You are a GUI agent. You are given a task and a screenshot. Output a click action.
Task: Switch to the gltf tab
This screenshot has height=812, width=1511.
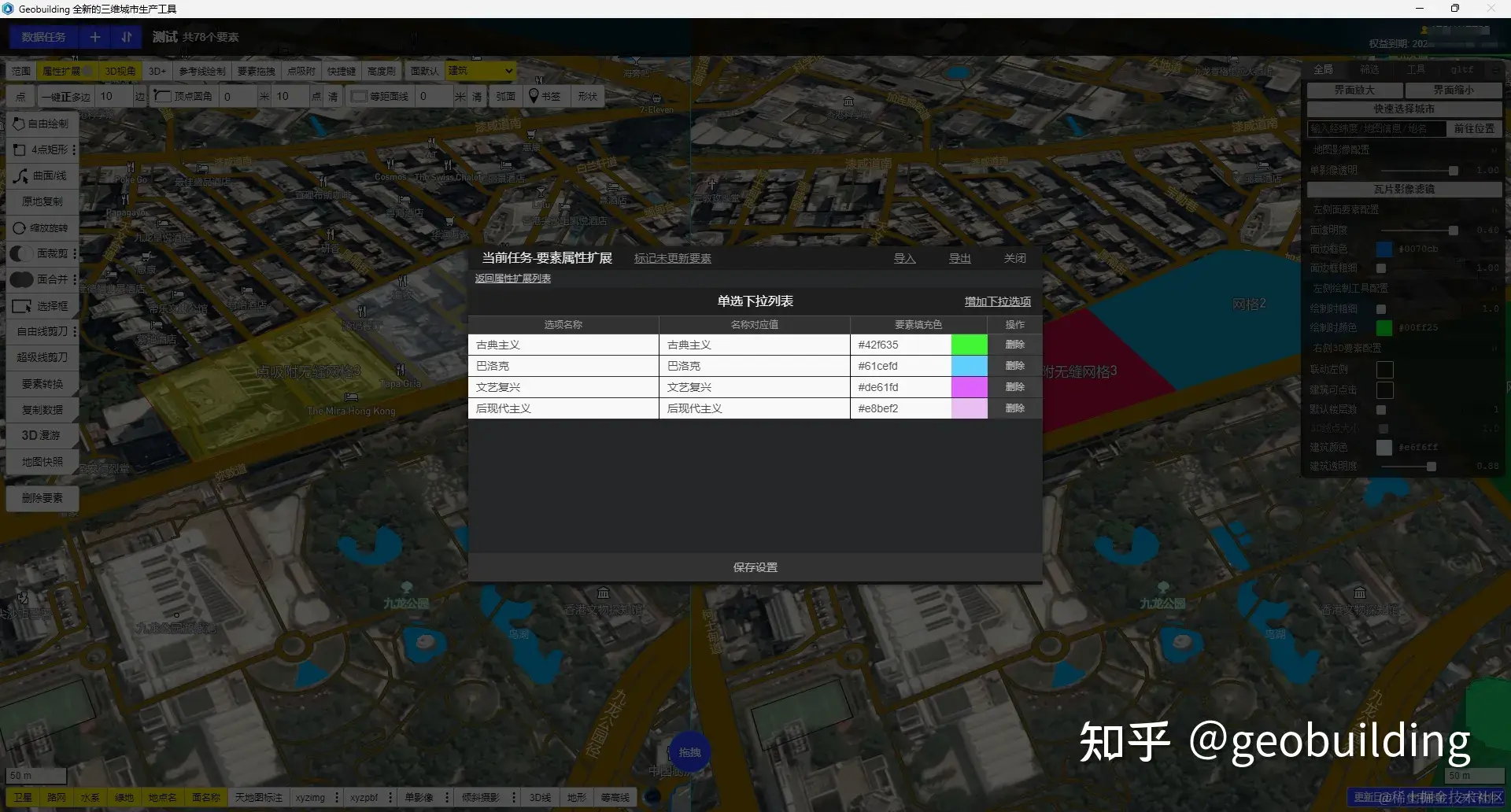coord(1462,69)
